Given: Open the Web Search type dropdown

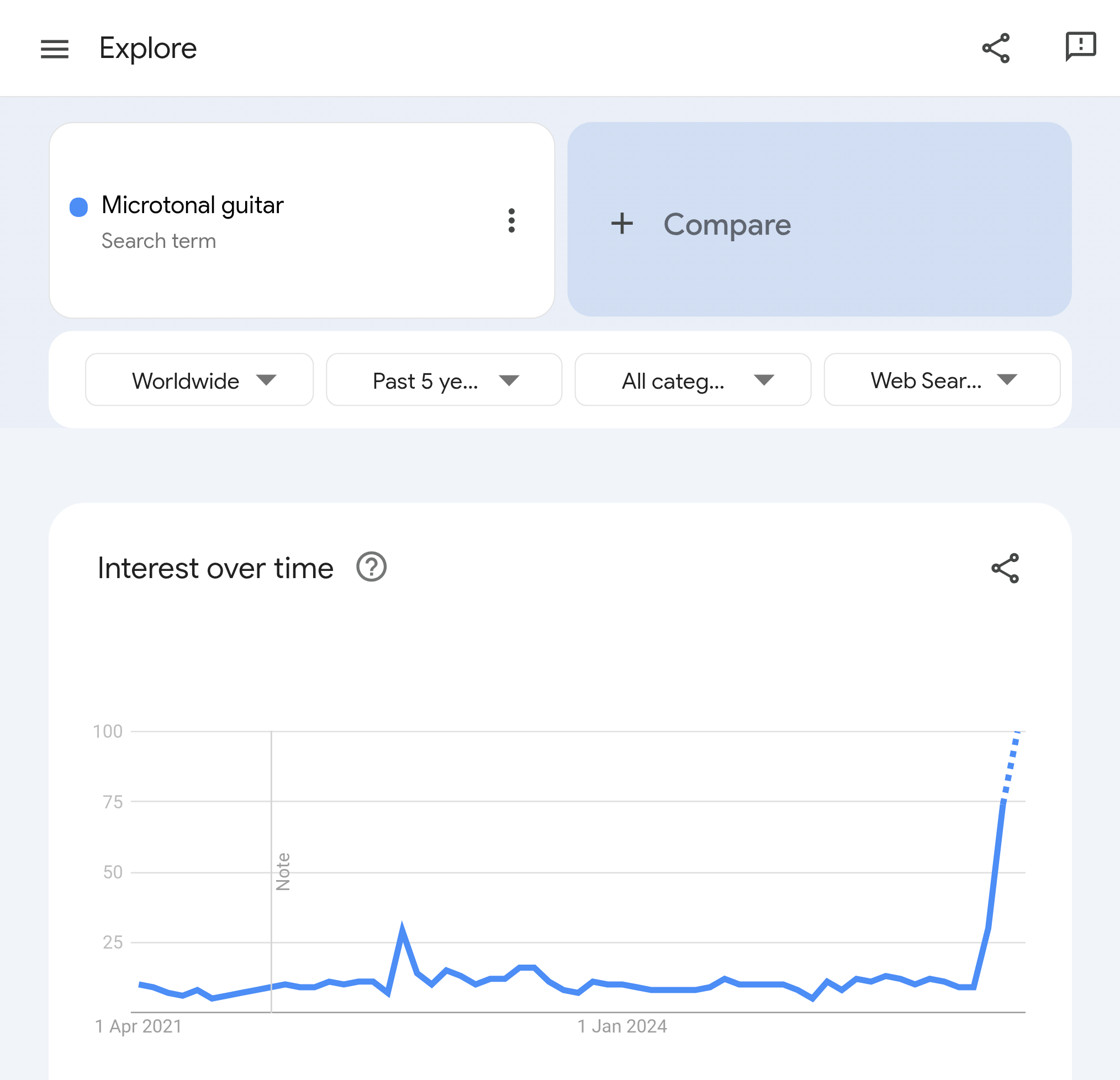Looking at the screenshot, I should pos(942,380).
